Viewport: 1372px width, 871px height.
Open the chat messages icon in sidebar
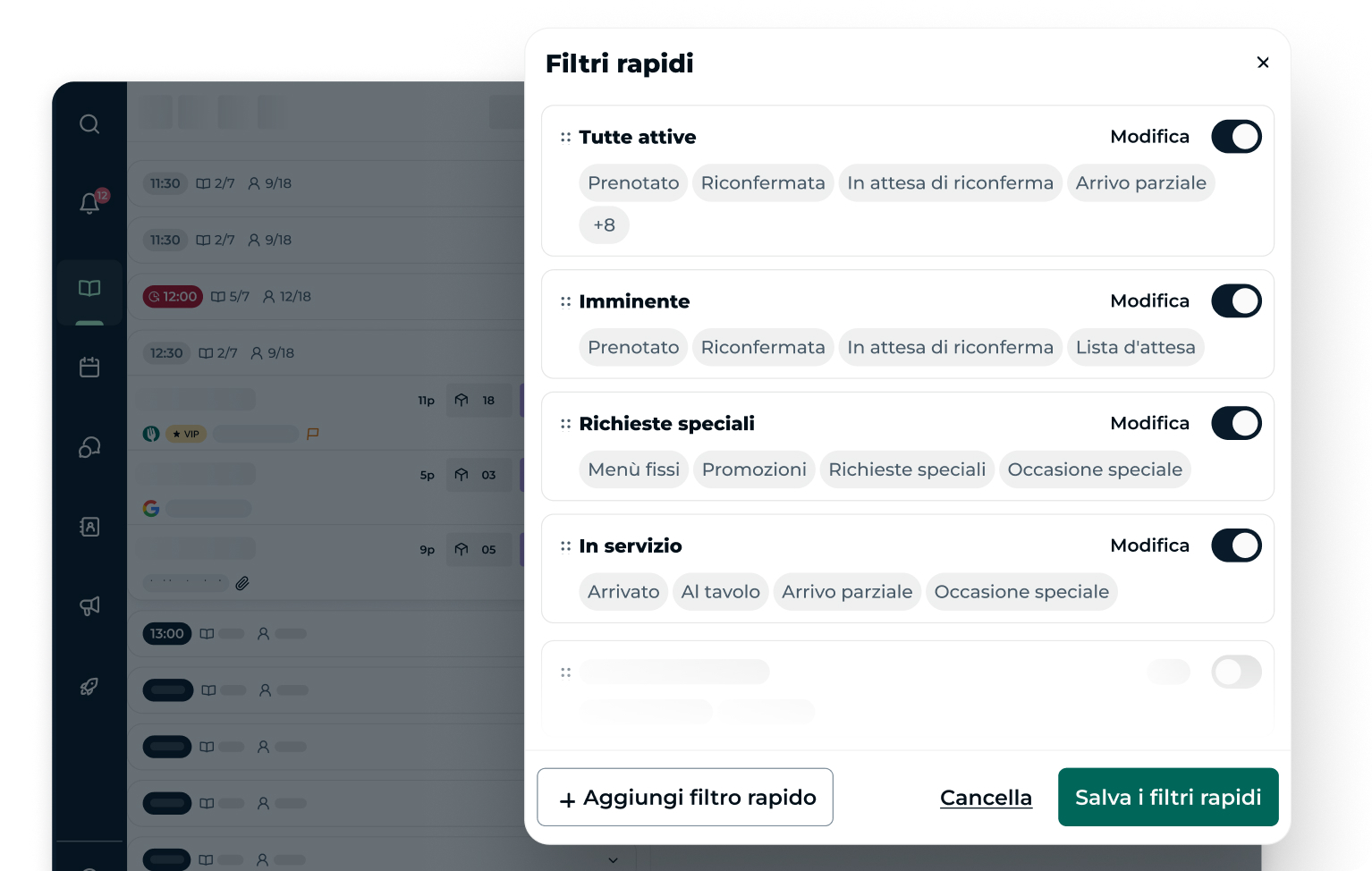(x=89, y=447)
